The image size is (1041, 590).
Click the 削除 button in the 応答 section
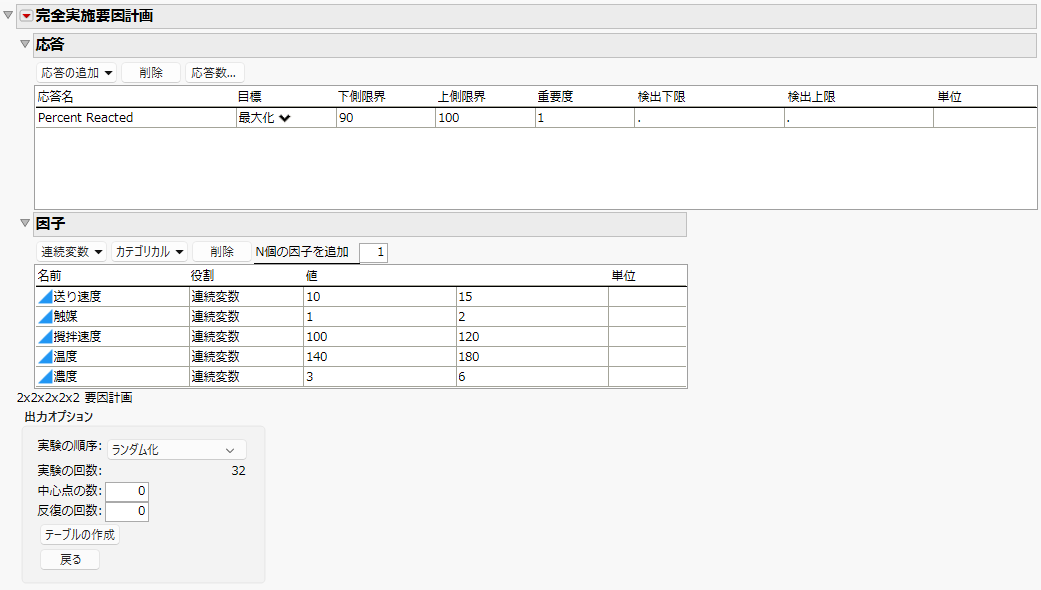point(151,72)
